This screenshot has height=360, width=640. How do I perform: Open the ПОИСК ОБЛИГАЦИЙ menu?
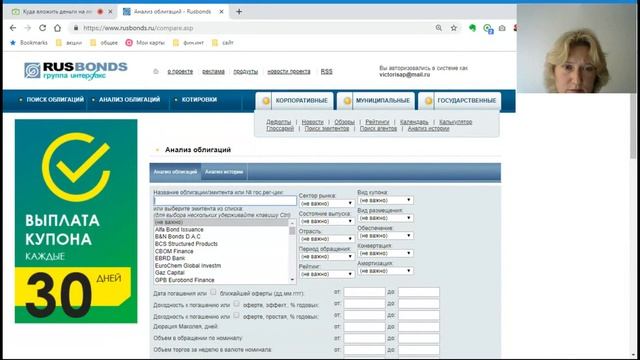click(x=55, y=100)
